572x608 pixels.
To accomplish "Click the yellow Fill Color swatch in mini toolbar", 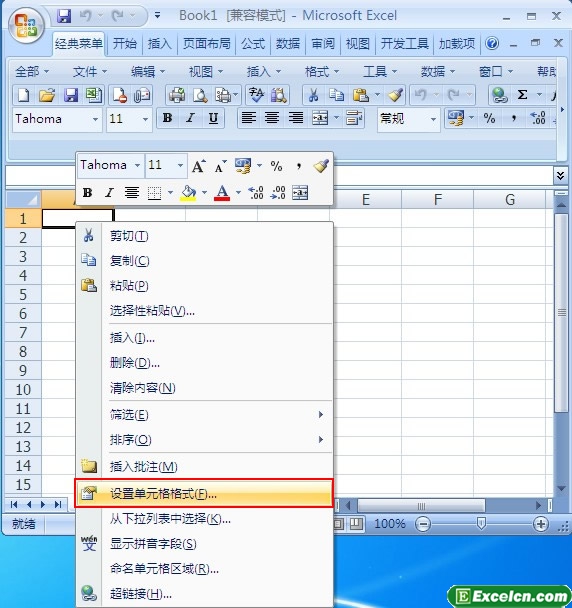I will (x=188, y=192).
